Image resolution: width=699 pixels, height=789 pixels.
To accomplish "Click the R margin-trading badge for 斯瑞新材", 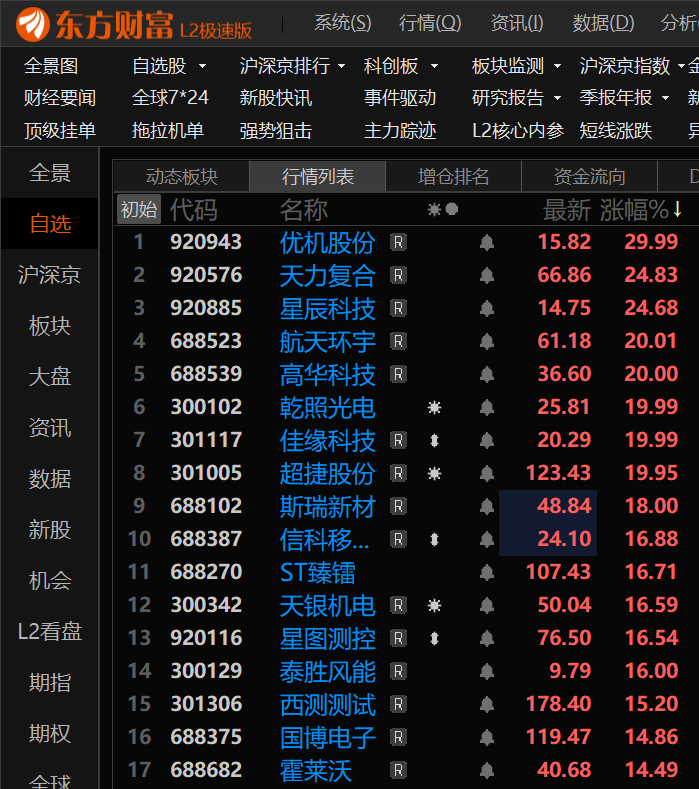I will [x=398, y=506].
